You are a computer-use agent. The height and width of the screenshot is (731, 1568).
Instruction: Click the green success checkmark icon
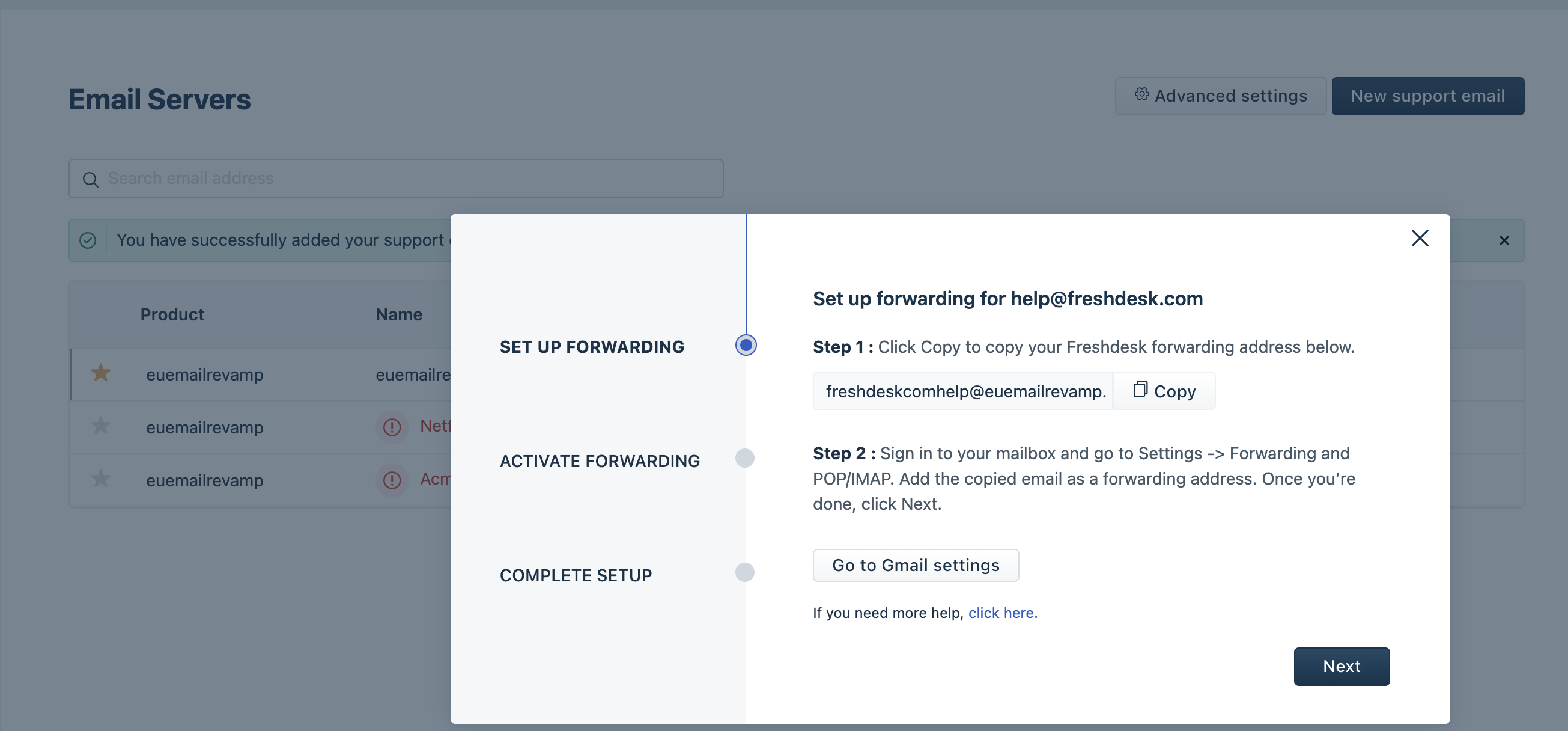tap(88, 240)
